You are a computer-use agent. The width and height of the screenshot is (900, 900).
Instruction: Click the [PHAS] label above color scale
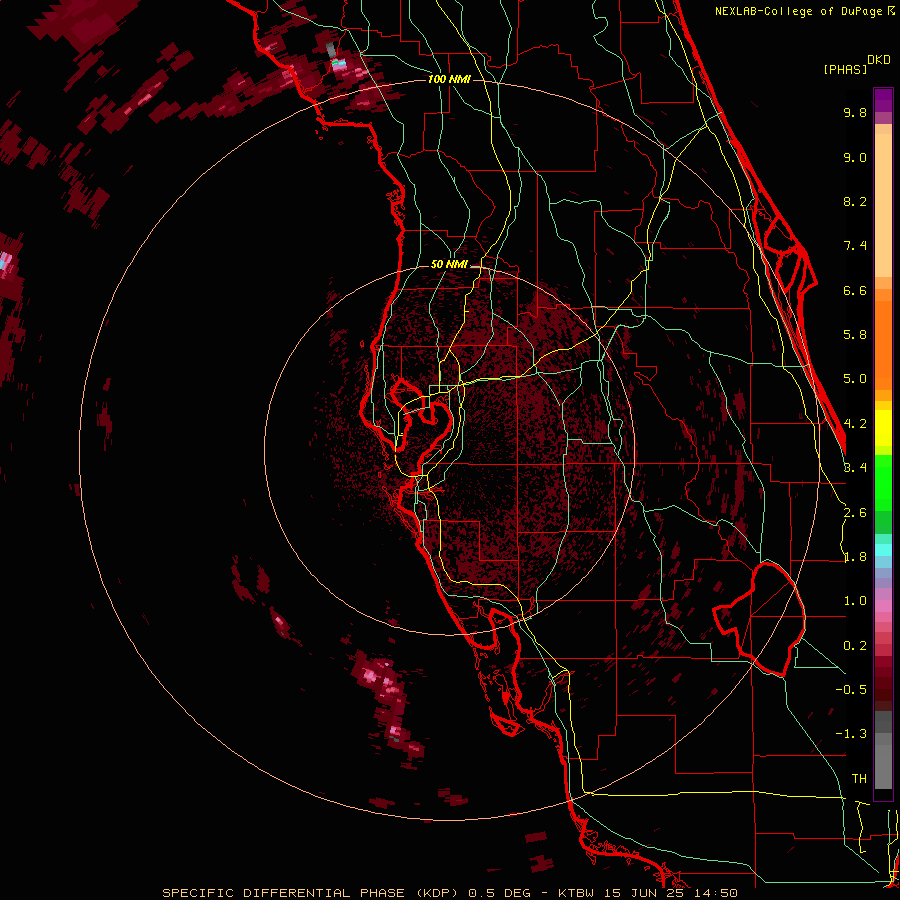tap(845, 69)
